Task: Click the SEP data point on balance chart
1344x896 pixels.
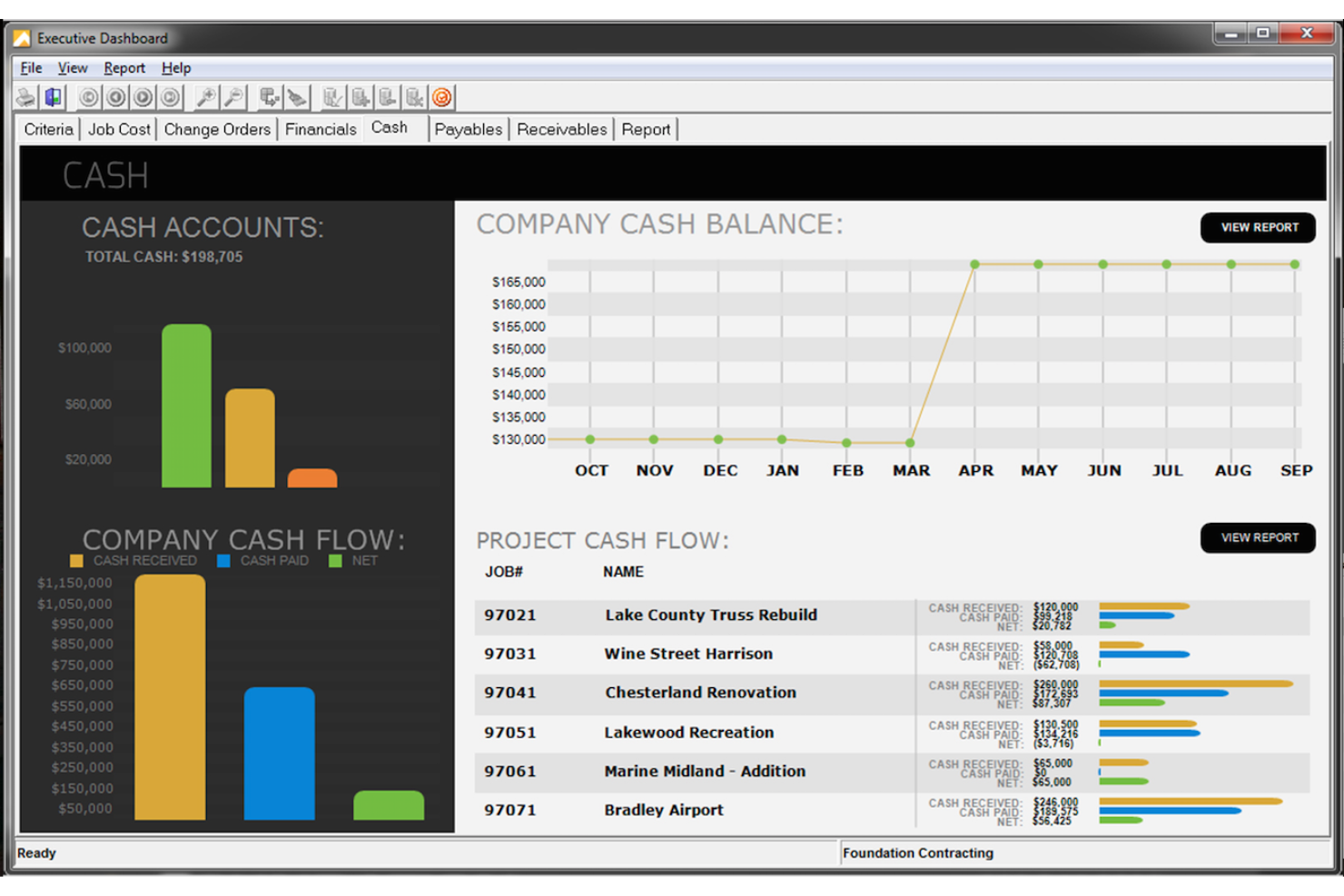Action: 1295,264
